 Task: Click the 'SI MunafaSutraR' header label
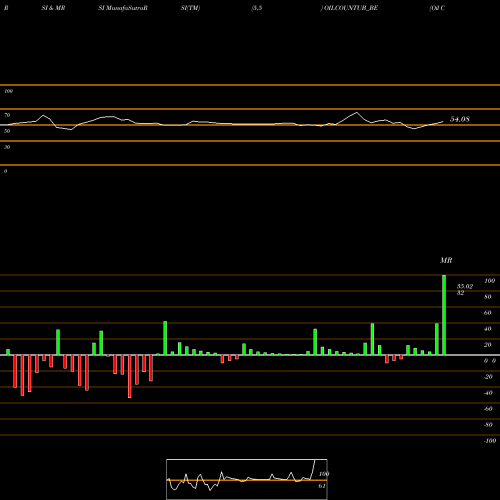point(123,8)
